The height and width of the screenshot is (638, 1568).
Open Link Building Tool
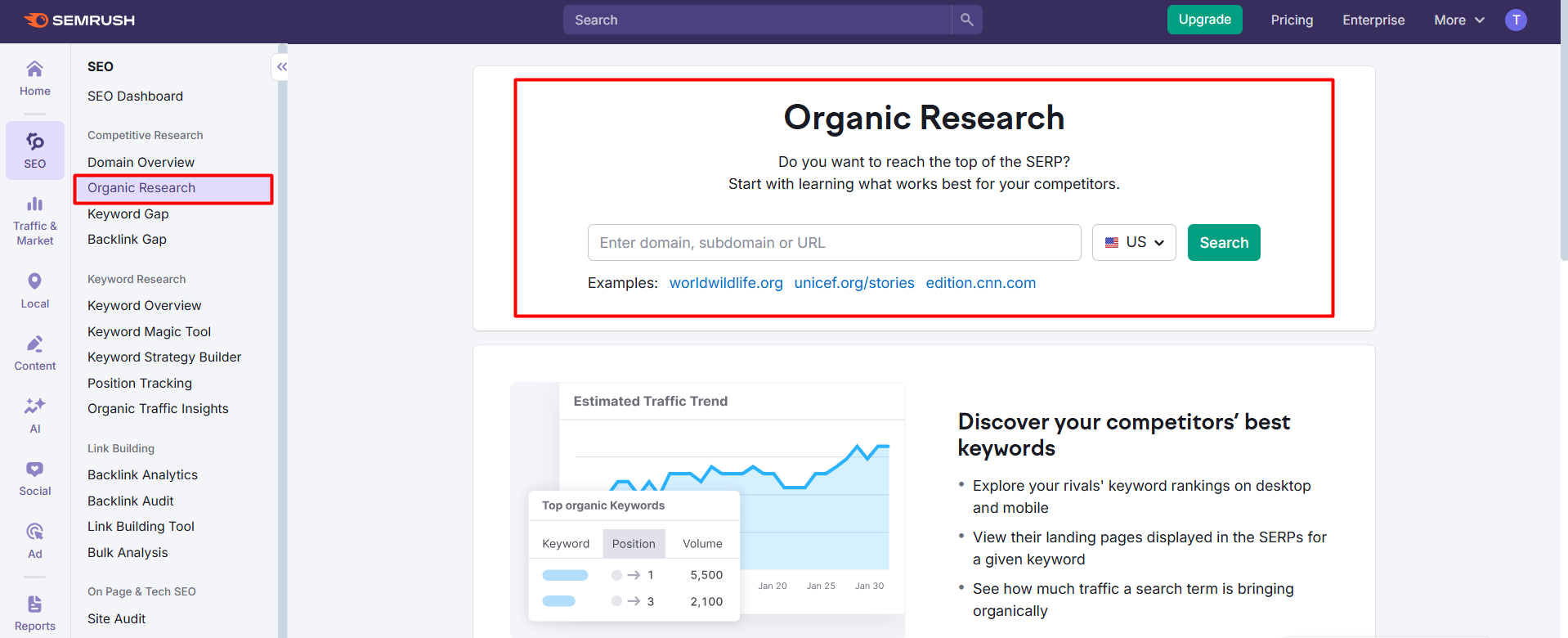[x=141, y=527]
